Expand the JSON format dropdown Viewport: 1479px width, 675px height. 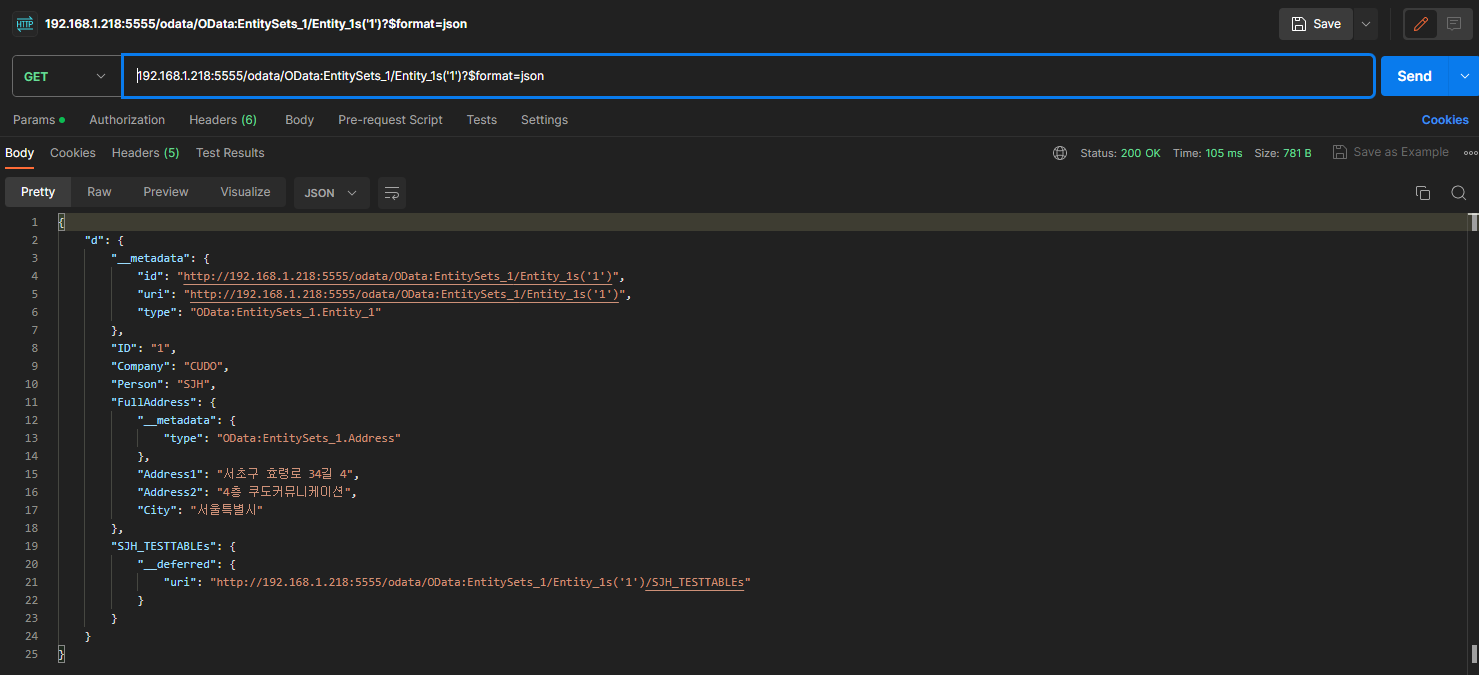click(331, 193)
